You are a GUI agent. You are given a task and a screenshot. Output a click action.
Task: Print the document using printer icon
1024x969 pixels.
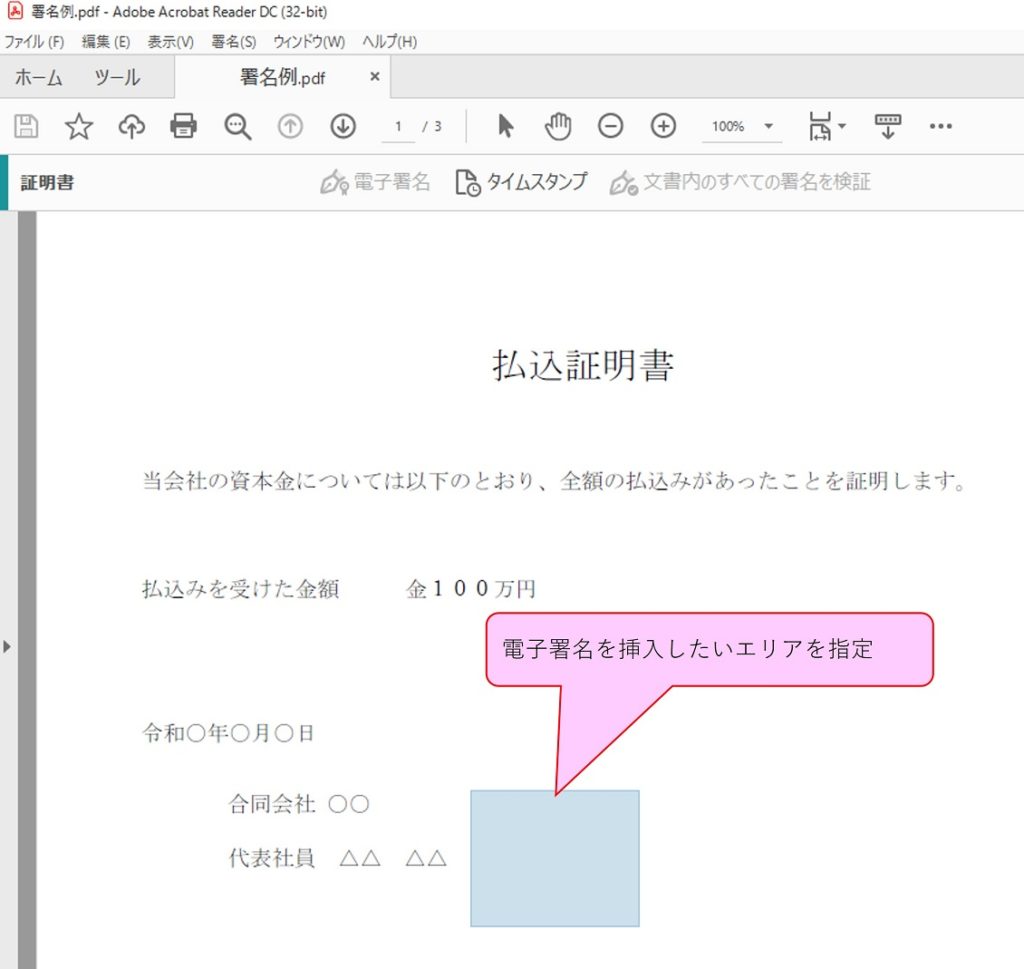[x=184, y=126]
